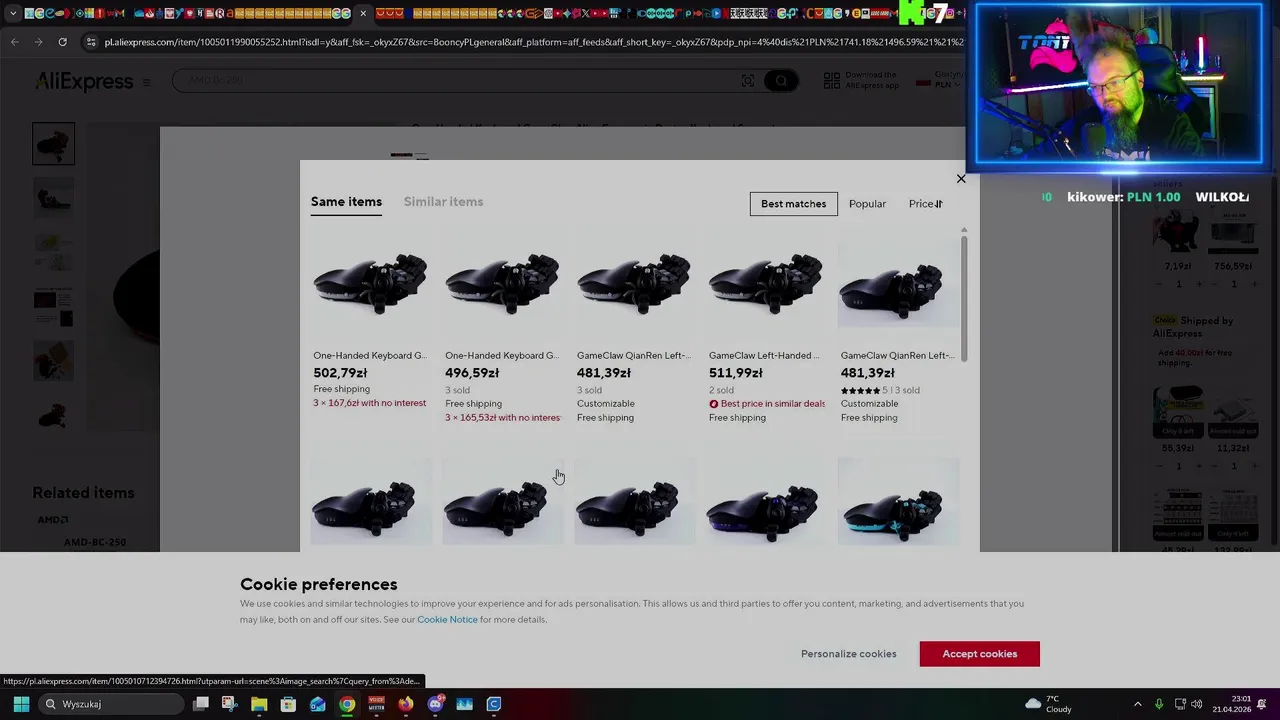The image size is (1280, 720).
Task: Click the green microphone tray icon
Action: (x=1159, y=704)
